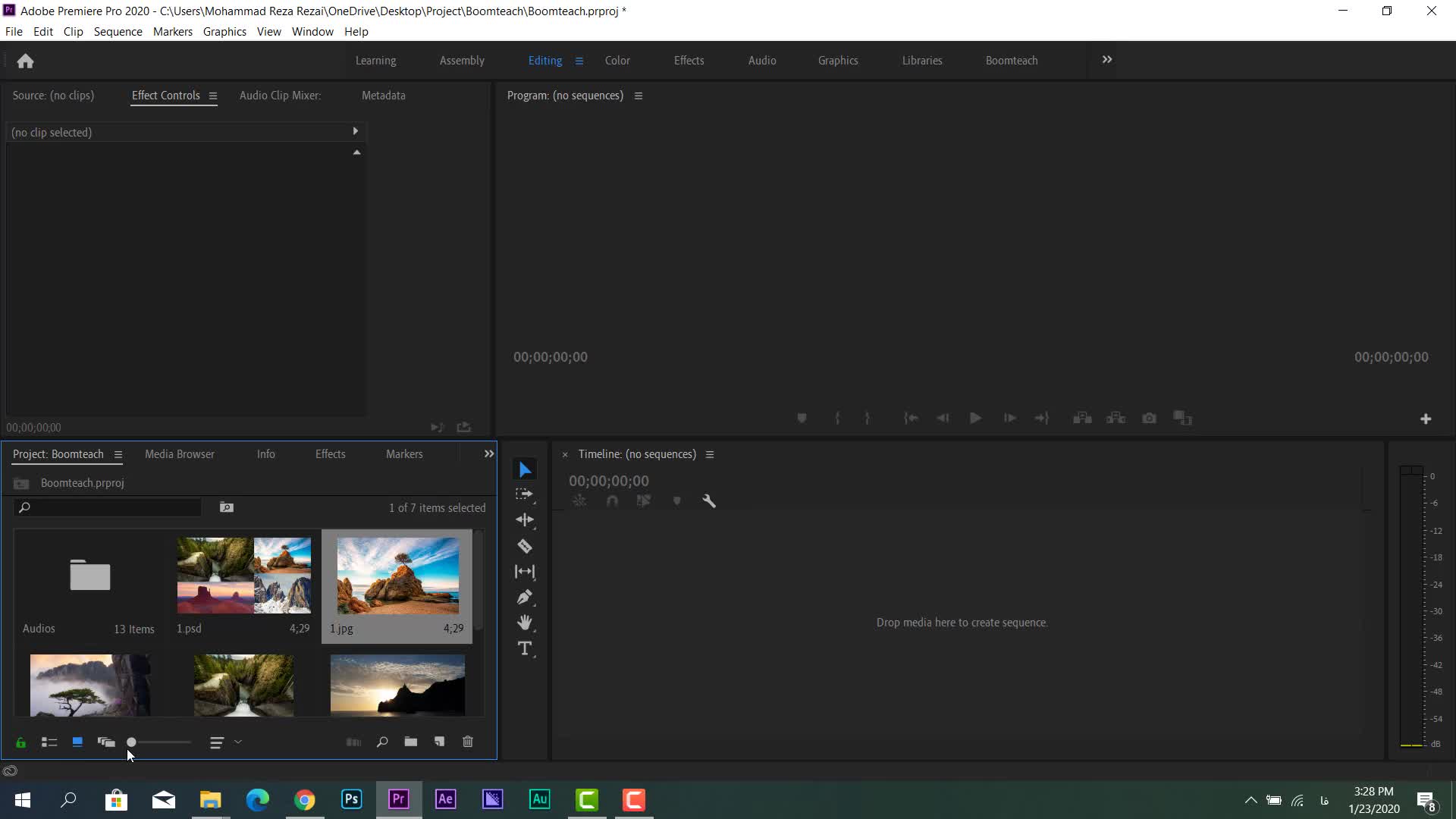
Task: Click the thumbnail zoom slider handle
Action: click(x=131, y=742)
